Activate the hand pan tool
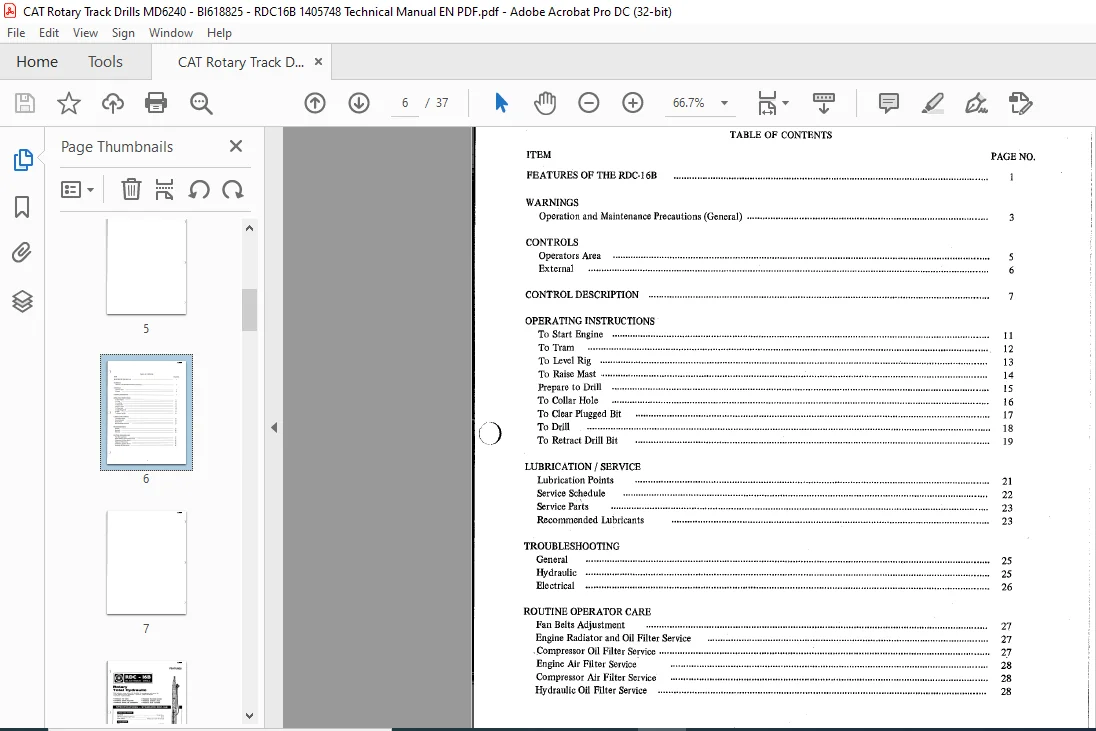This screenshot has height=731, width=1096. point(545,103)
